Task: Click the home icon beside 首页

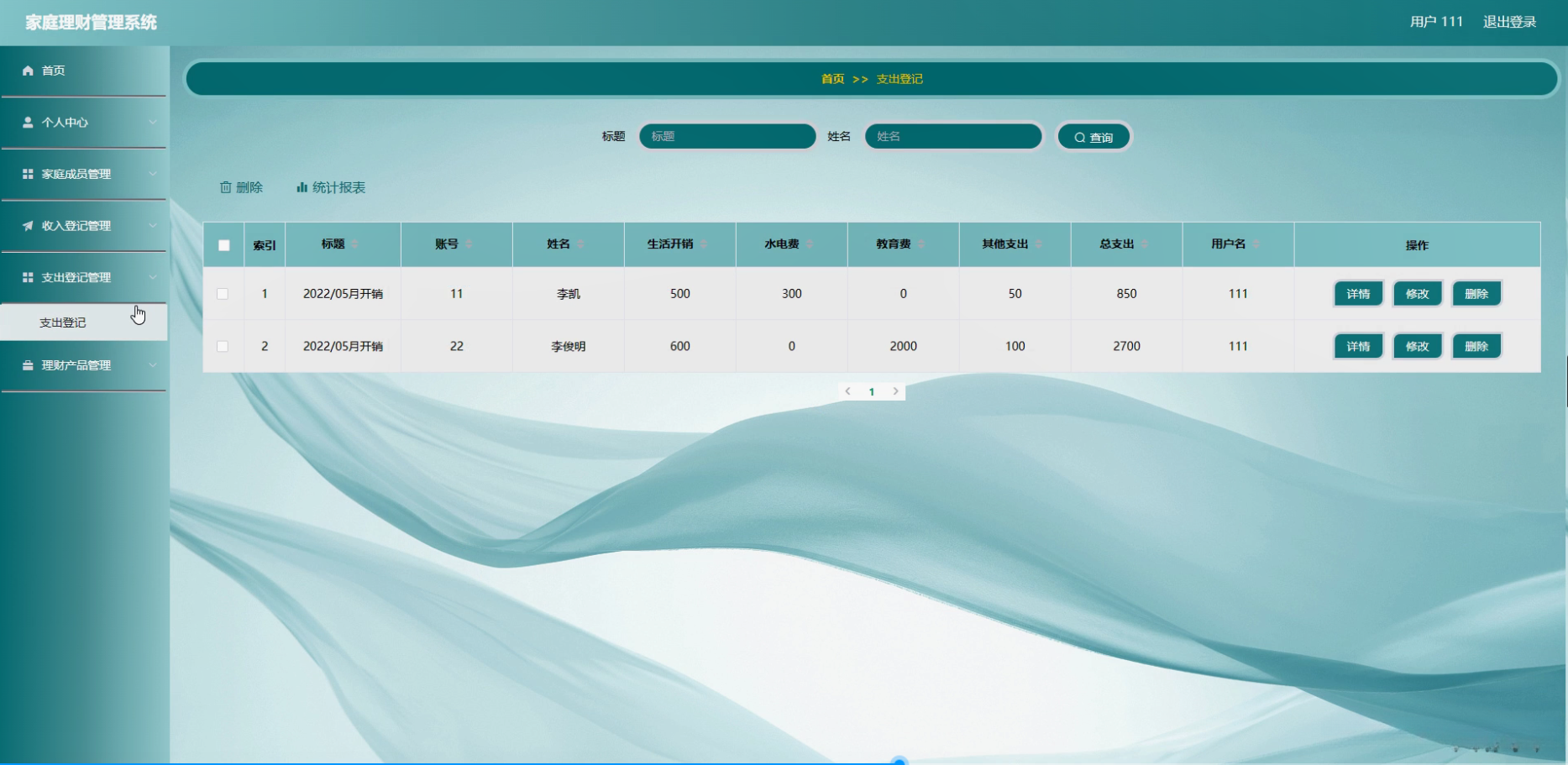Action: point(28,71)
